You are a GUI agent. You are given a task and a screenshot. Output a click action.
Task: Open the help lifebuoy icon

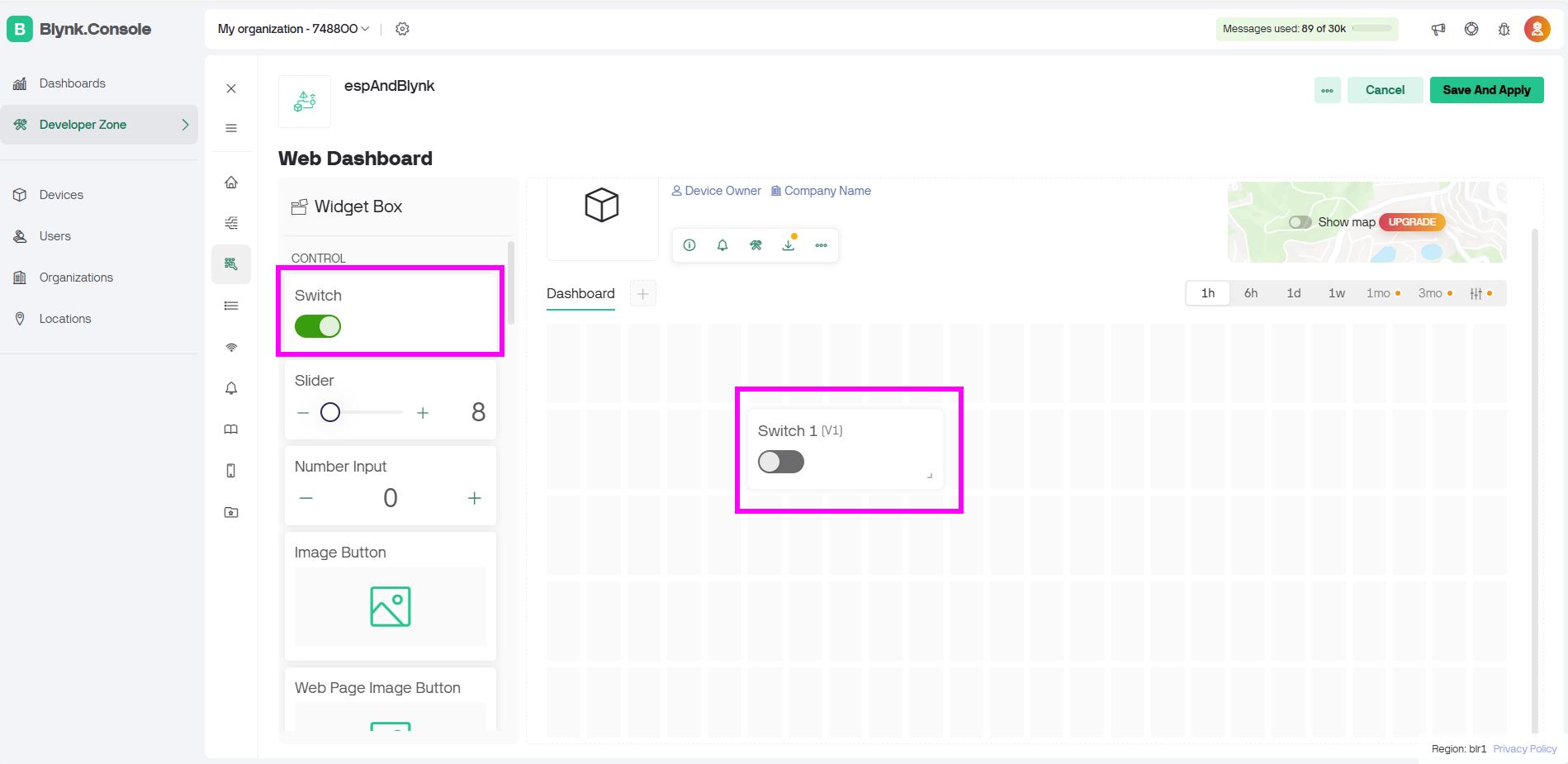click(1471, 29)
